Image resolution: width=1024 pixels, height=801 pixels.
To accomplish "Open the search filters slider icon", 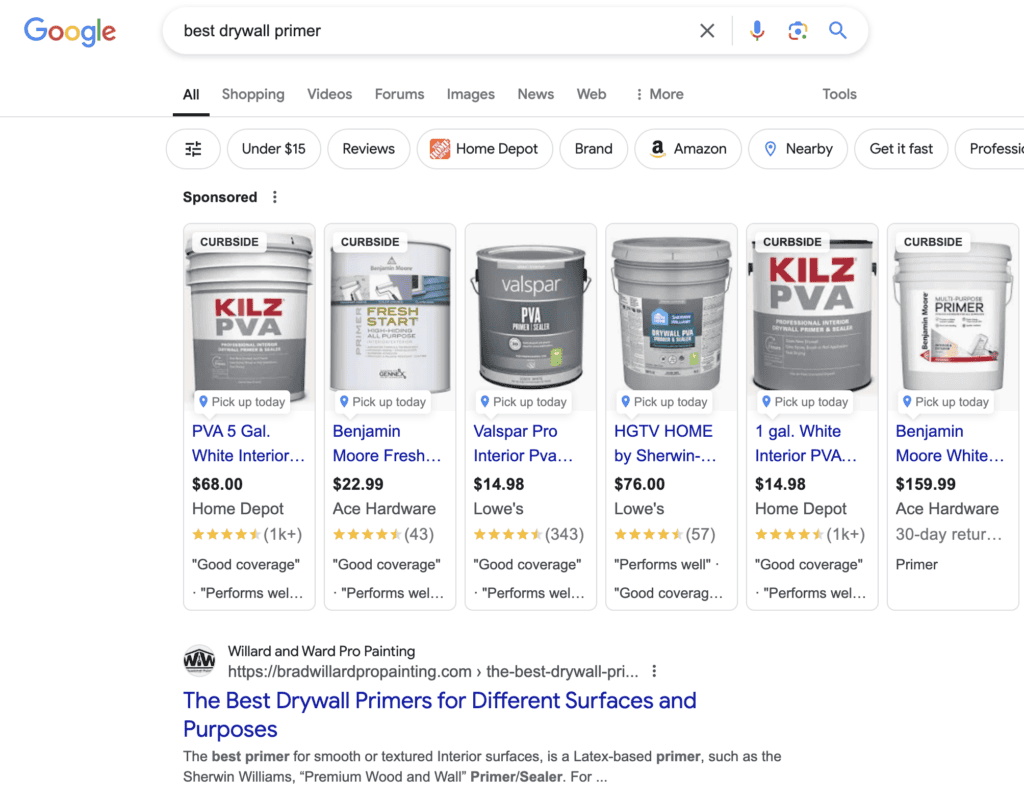I will click(x=193, y=149).
